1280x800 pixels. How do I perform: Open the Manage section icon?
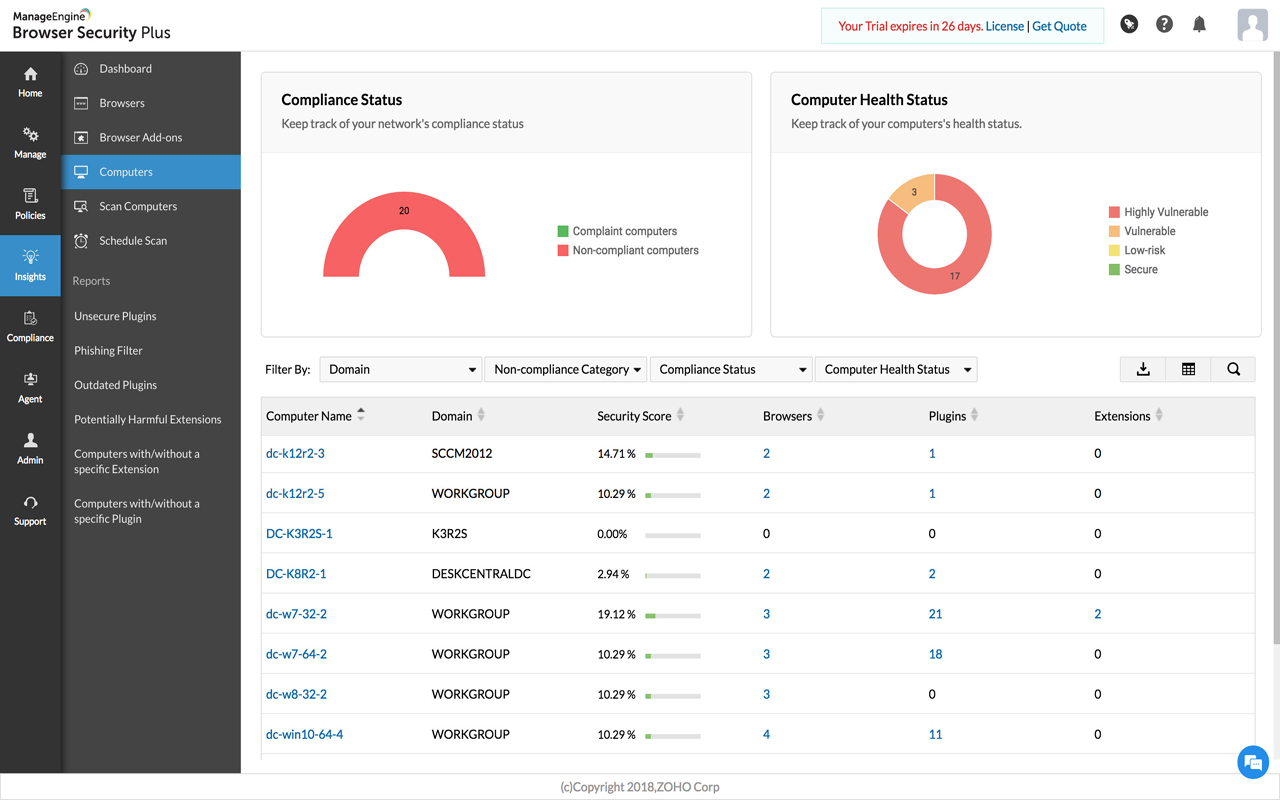30,140
